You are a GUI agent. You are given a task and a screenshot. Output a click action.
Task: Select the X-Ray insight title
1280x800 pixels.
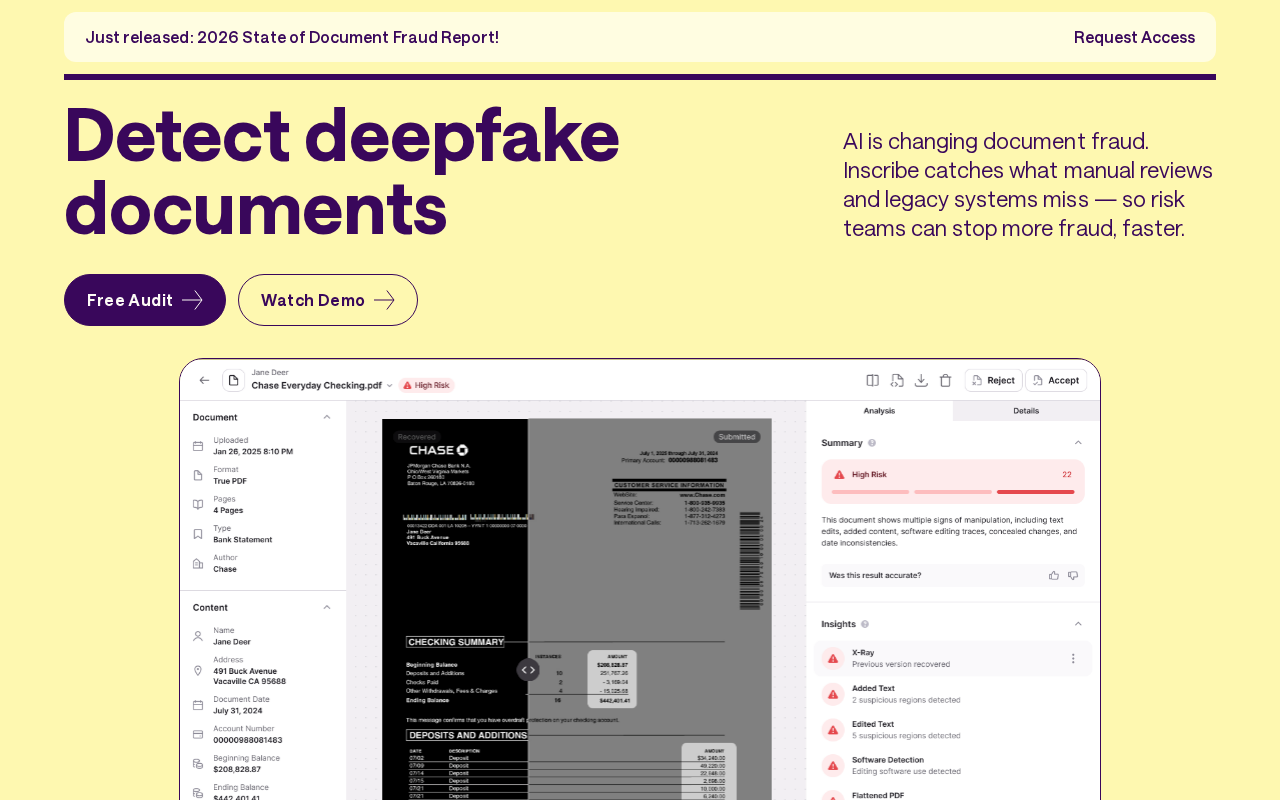pos(863,653)
